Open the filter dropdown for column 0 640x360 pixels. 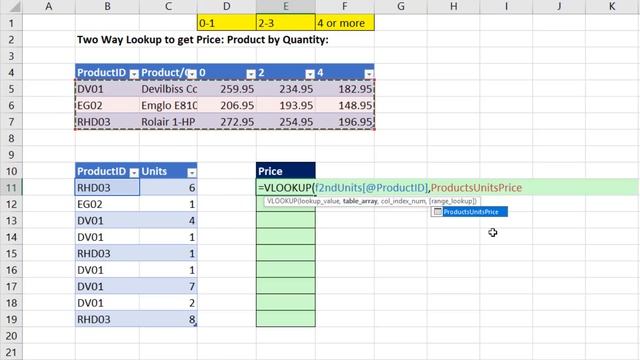pos(251,74)
